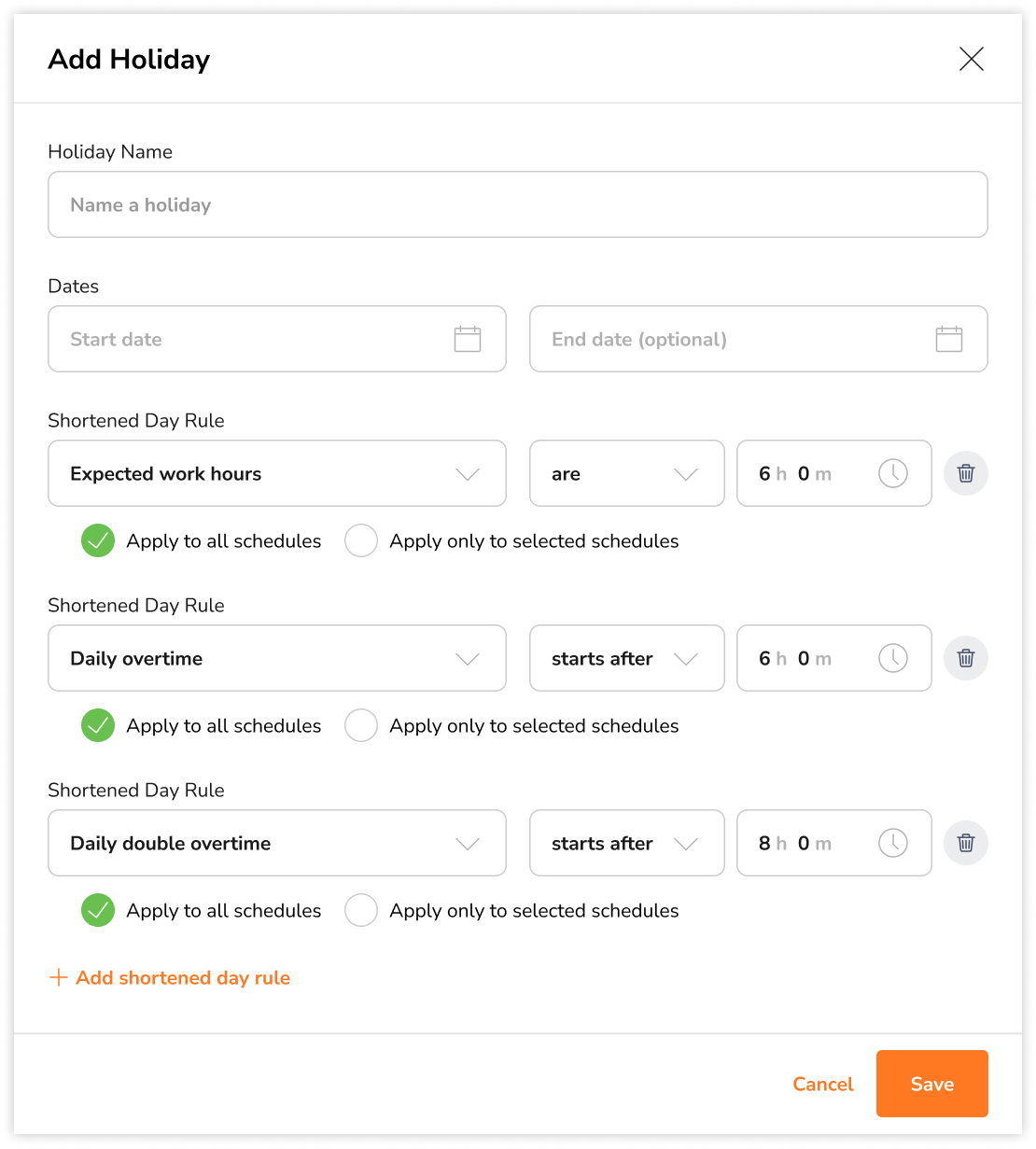
Task: Select apply only to selected schedules for Expected work hours
Action: (361, 540)
